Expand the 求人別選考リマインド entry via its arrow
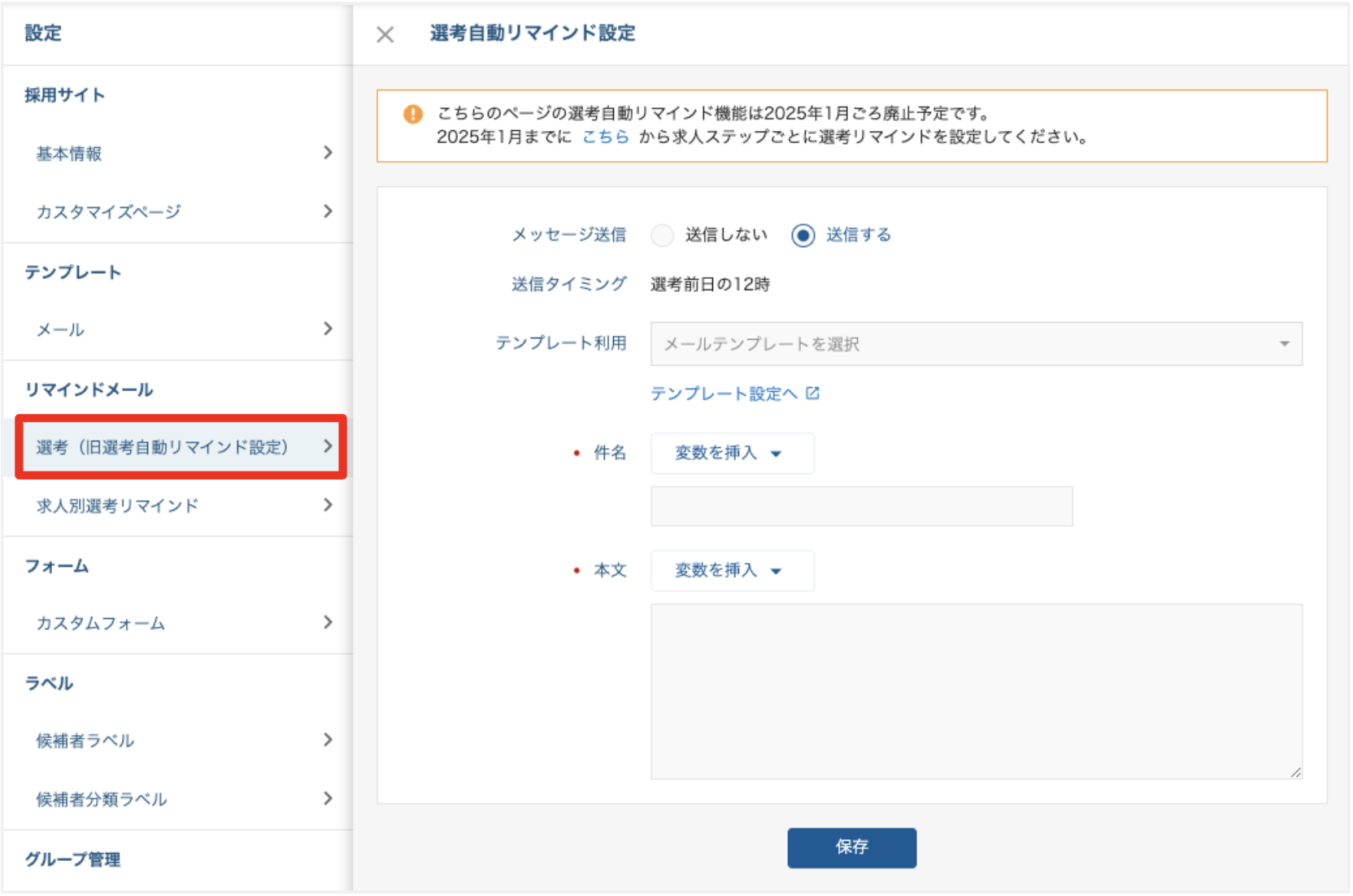Viewport: 1353px width, 896px height. pos(328,505)
